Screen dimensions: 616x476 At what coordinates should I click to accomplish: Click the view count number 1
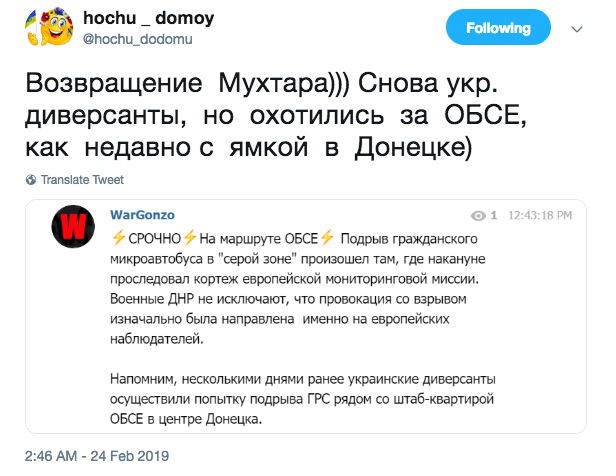click(493, 216)
